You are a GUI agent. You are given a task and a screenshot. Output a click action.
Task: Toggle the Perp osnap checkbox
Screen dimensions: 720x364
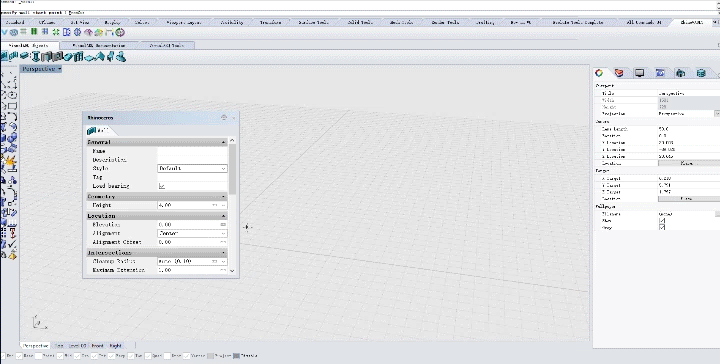click(x=112, y=356)
